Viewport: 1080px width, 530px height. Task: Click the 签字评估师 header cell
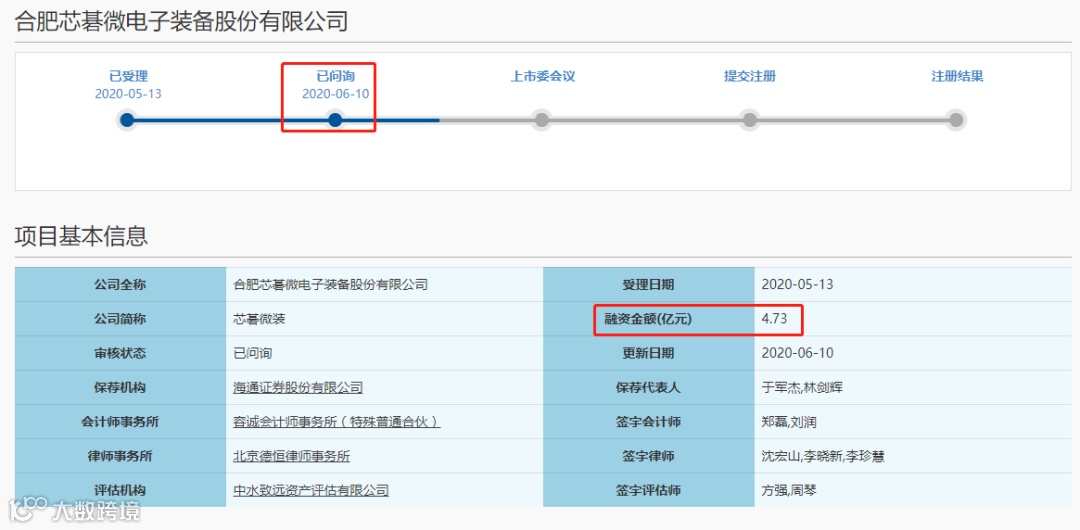(x=649, y=491)
